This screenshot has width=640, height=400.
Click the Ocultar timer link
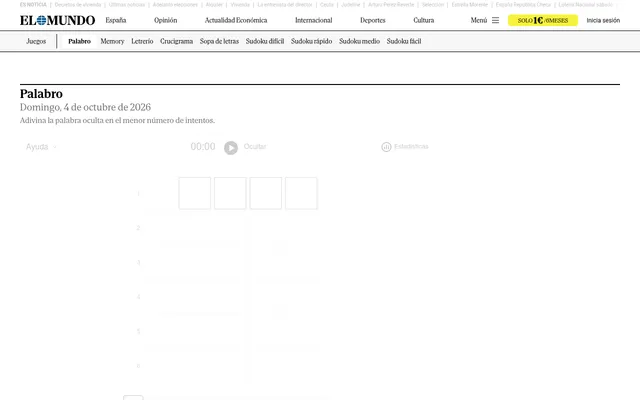click(x=255, y=147)
